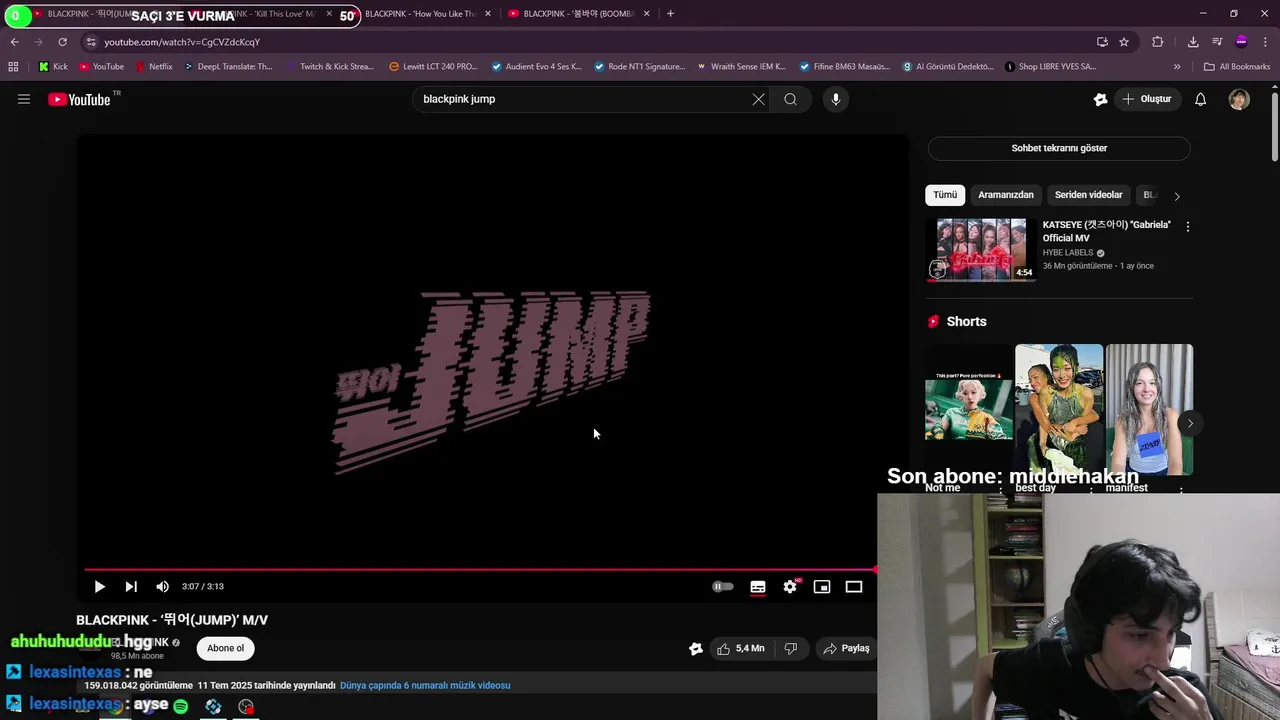The height and width of the screenshot is (720, 1280).
Task: Open the account avatar menu
Action: 1239,99
